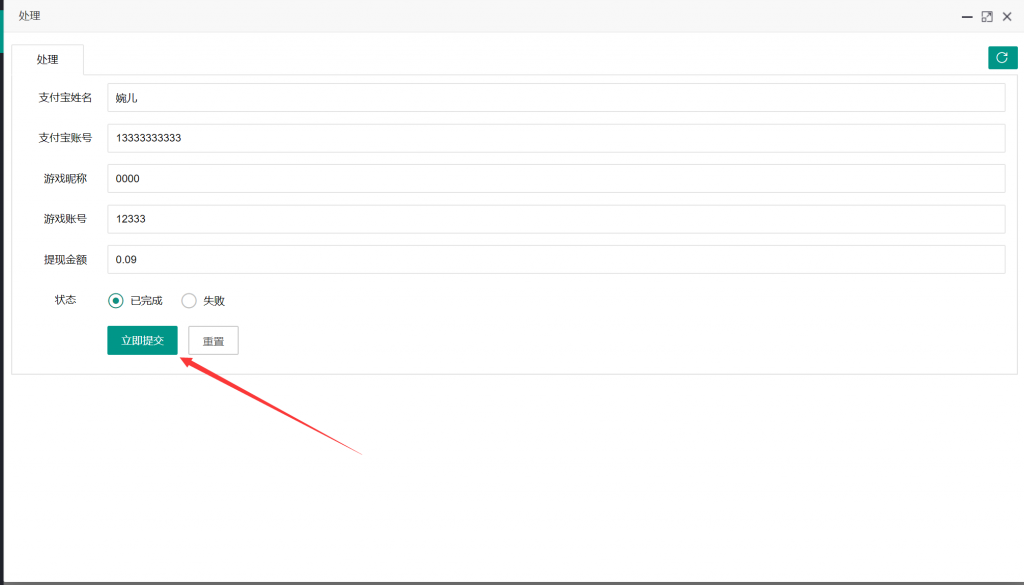1024x585 pixels.
Task: Click the 重置 reset button
Action: pyautogui.click(x=214, y=340)
